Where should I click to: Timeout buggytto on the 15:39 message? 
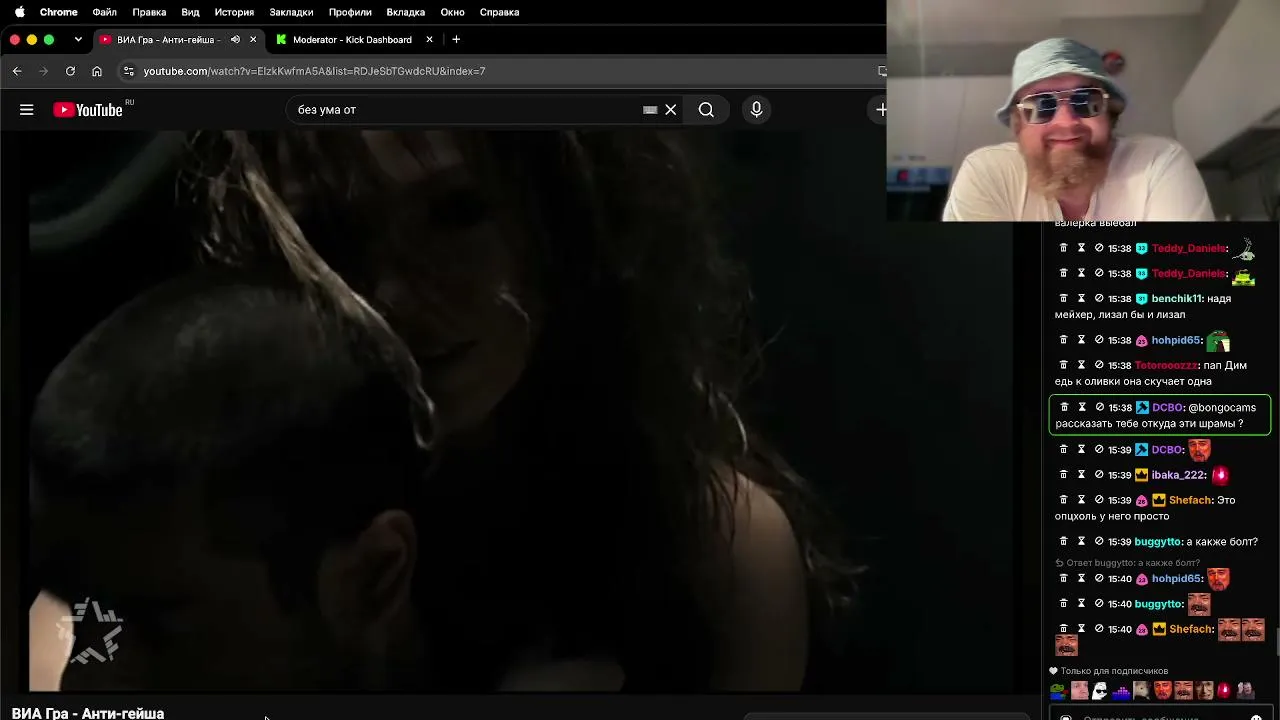(x=1081, y=542)
